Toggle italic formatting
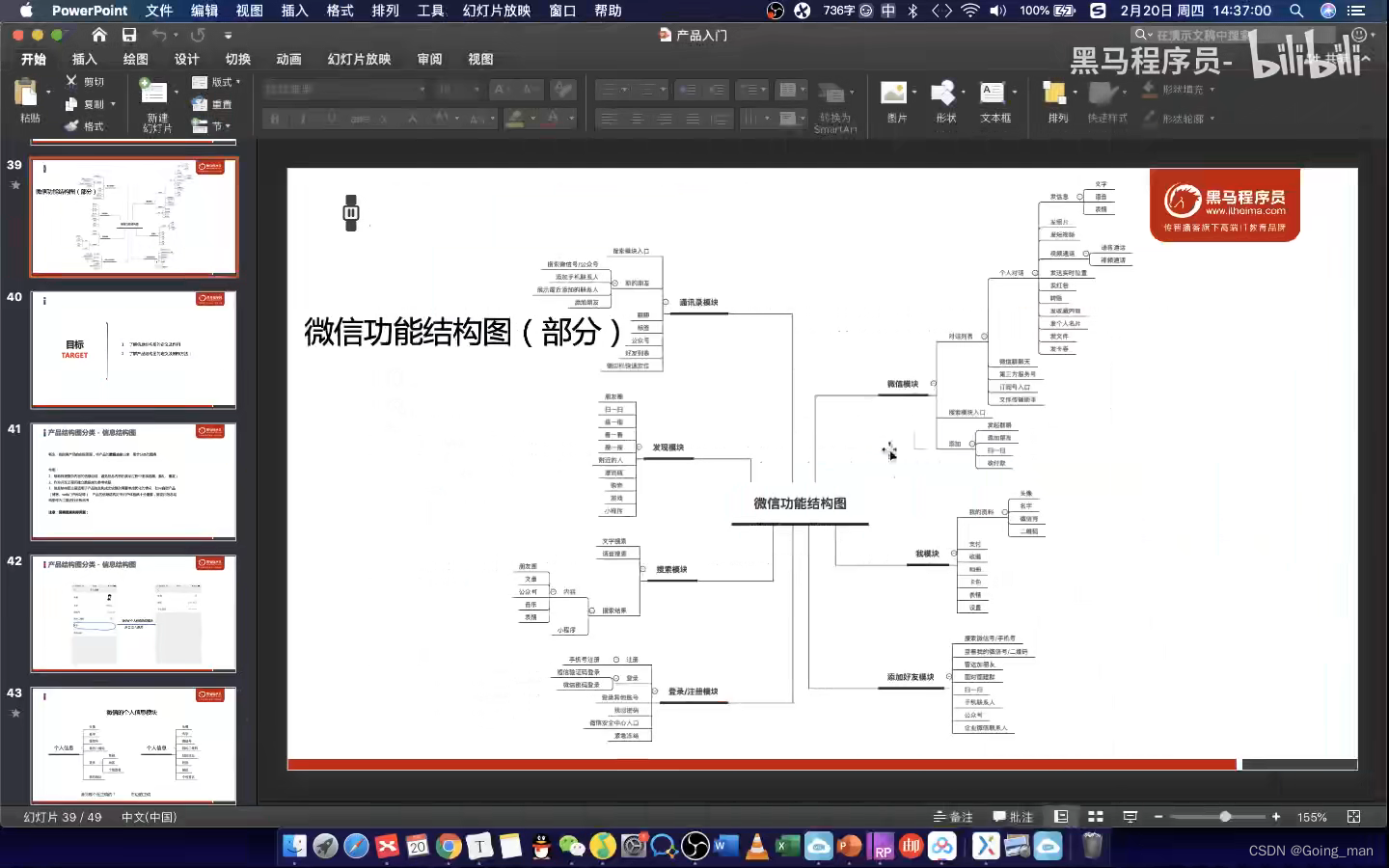Image resolution: width=1389 pixels, height=868 pixels. [x=303, y=119]
